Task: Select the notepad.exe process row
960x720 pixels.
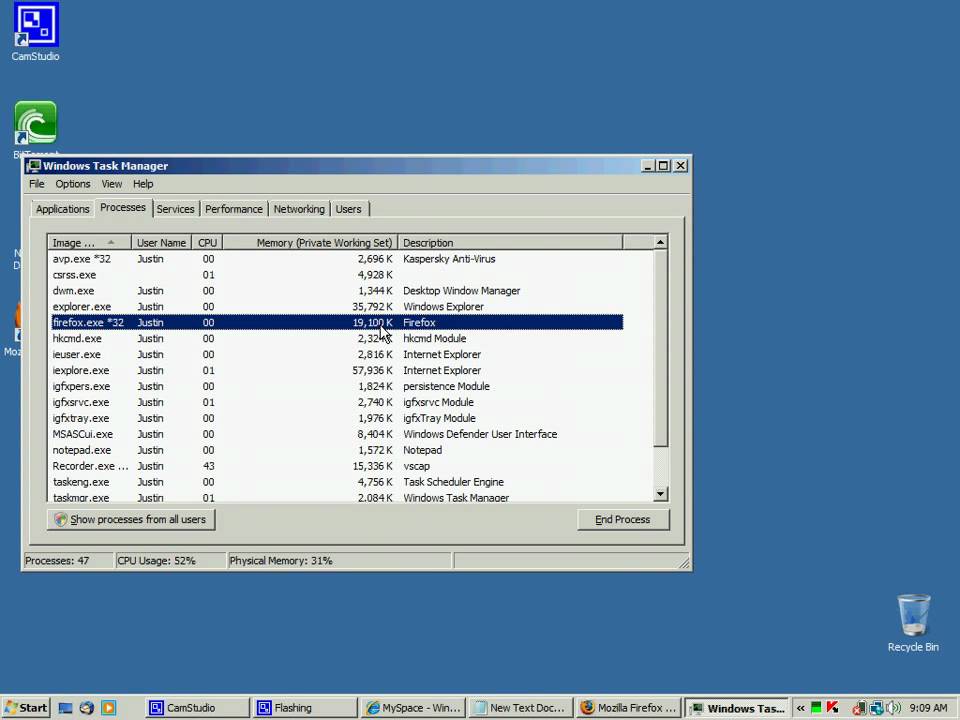Action: pyautogui.click(x=336, y=450)
